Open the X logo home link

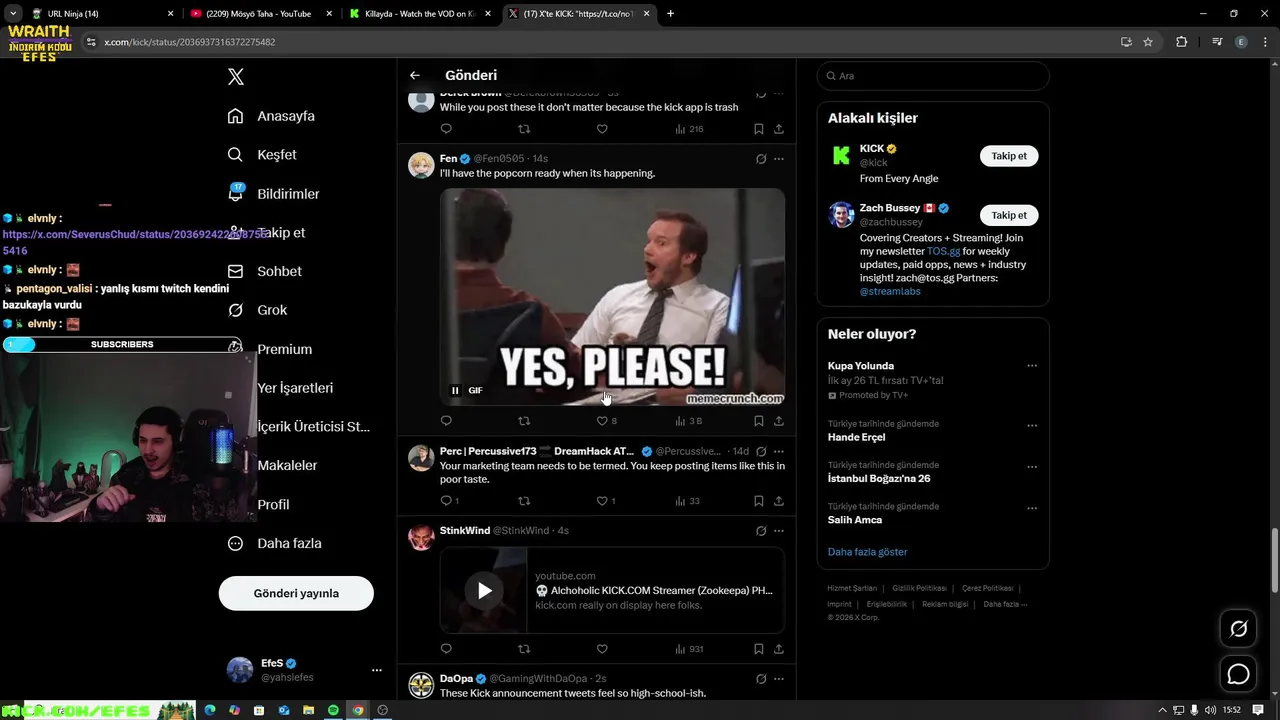point(236,77)
